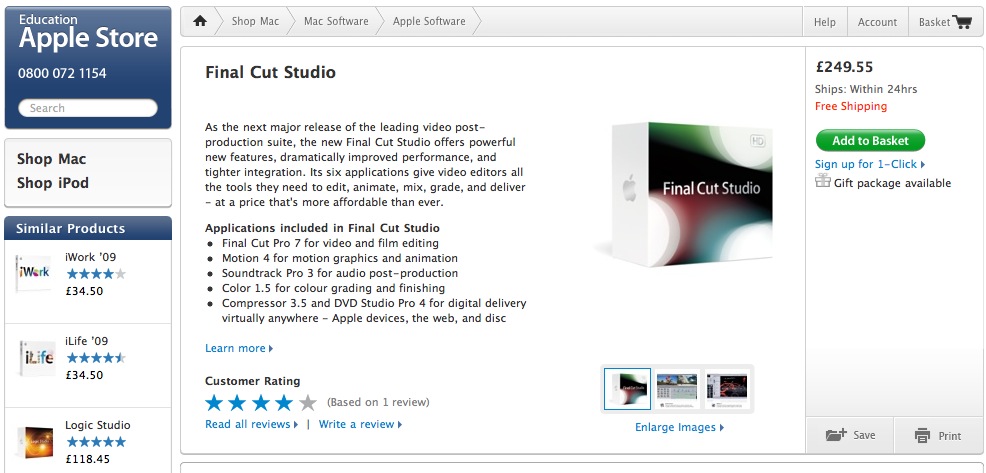This screenshot has height=473, width=986.
Task: Open the iWork '09 product box icon
Action: 34,273
